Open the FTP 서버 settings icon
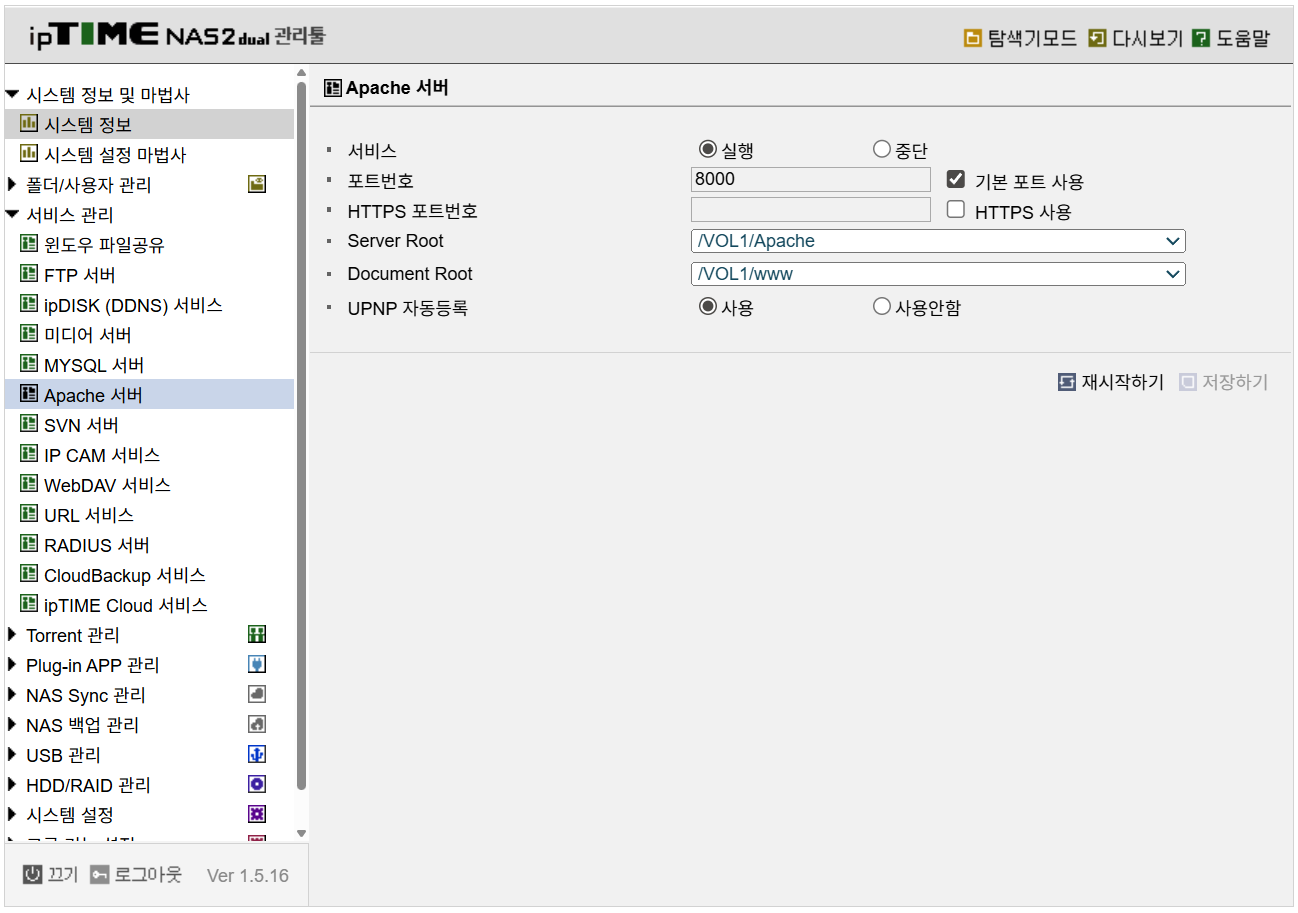 pyautogui.click(x=29, y=274)
